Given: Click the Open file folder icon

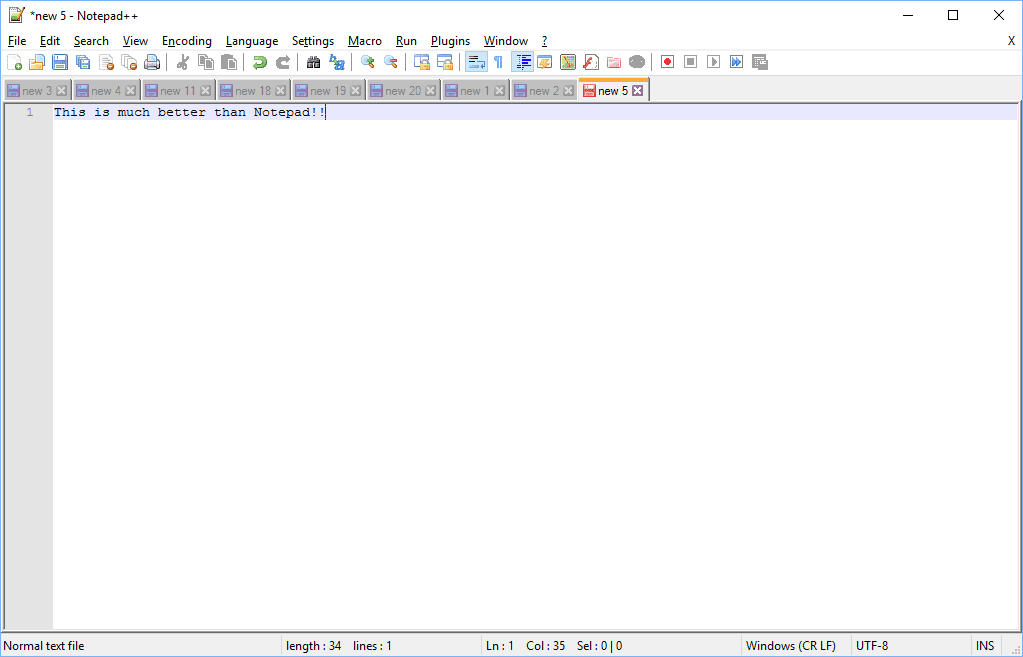Looking at the screenshot, I should click(x=37, y=62).
